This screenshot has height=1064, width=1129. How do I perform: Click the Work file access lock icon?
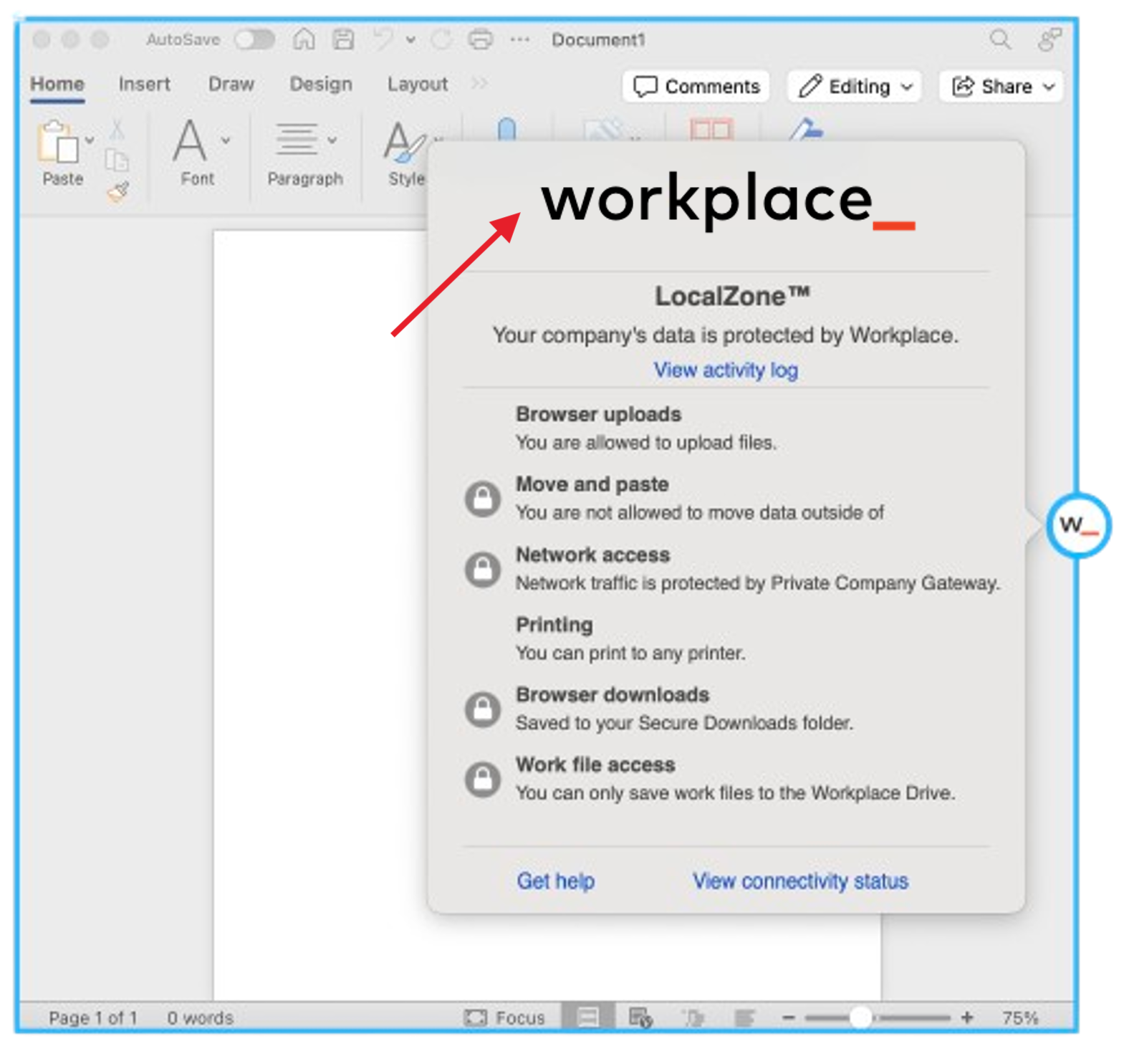[x=483, y=780]
